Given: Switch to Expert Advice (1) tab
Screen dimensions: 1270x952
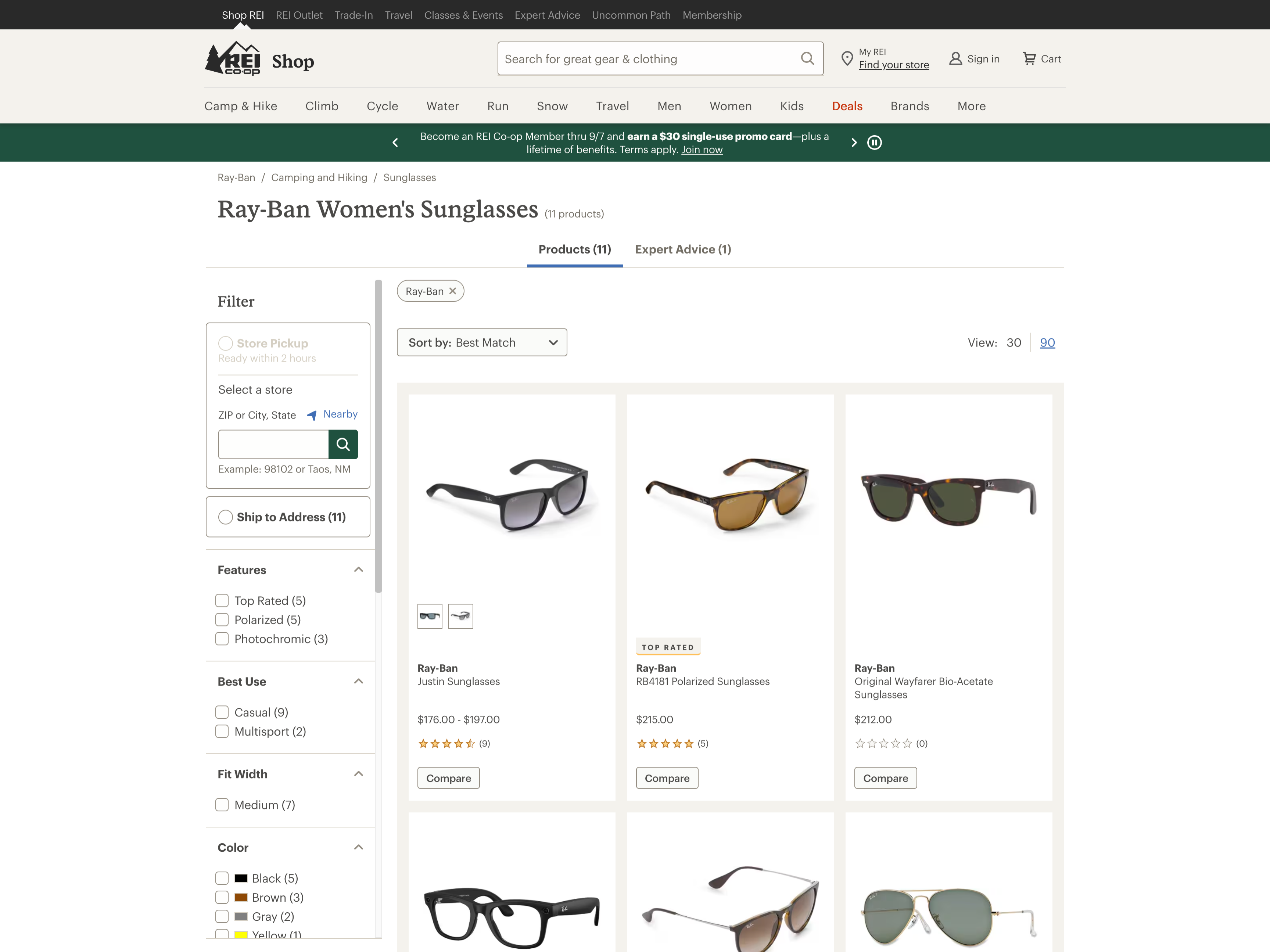Looking at the screenshot, I should pyautogui.click(x=683, y=250).
